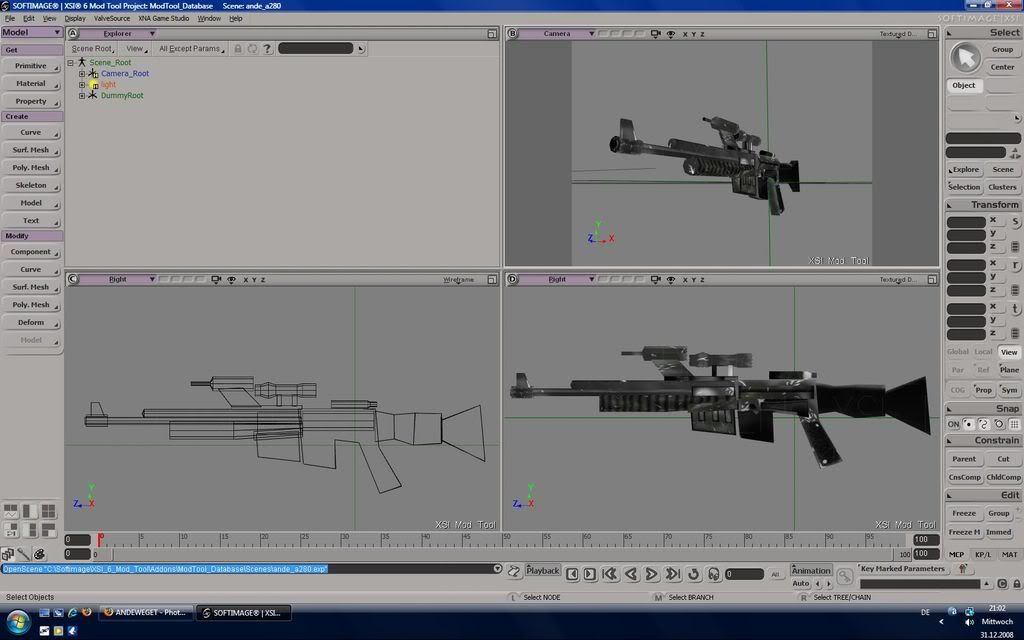Click the large Select arrow tool icon
The image size is (1024, 640).
point(965,58)
